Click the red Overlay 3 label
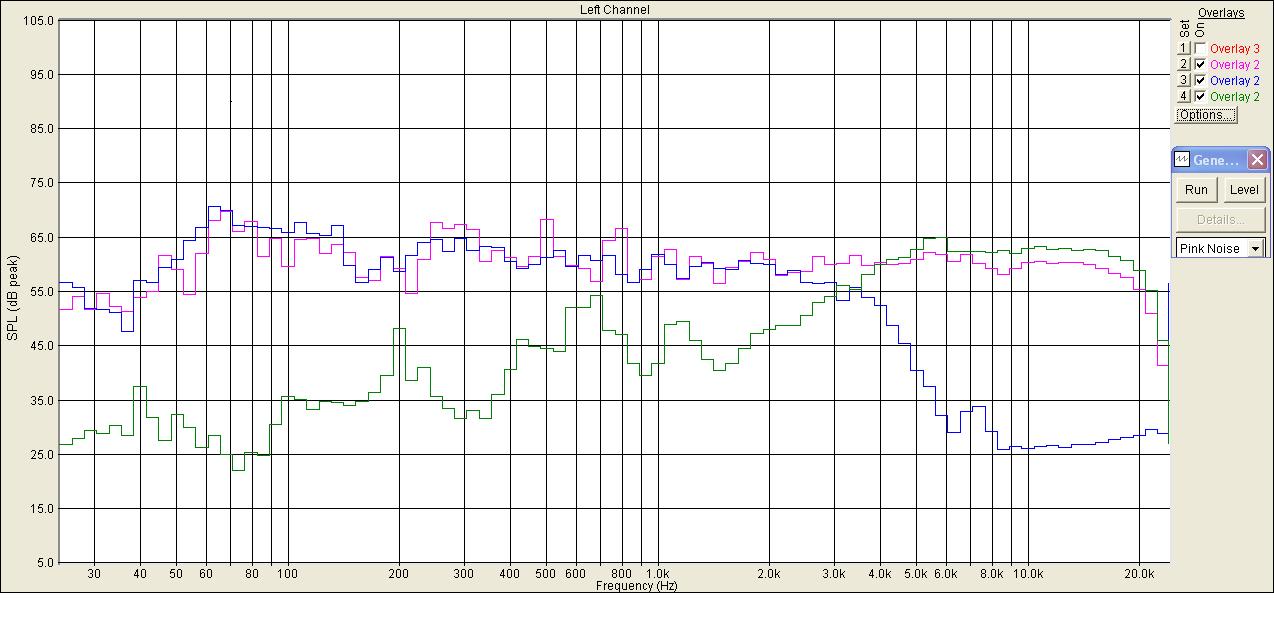Viewport: 1274px width, 637px height. click(1235, 48)
